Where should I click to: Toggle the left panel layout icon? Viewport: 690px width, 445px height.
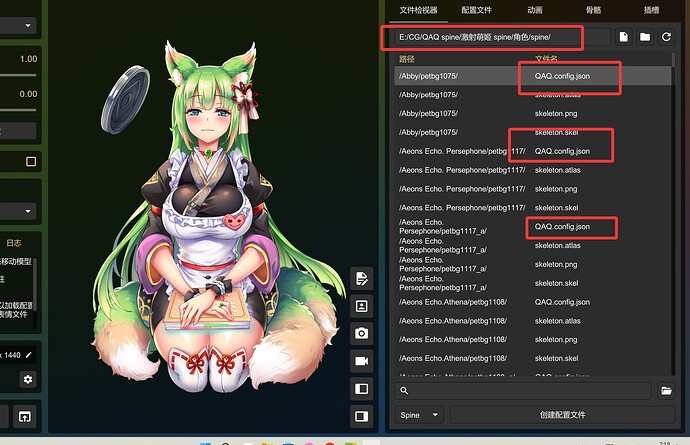(361, 388)
